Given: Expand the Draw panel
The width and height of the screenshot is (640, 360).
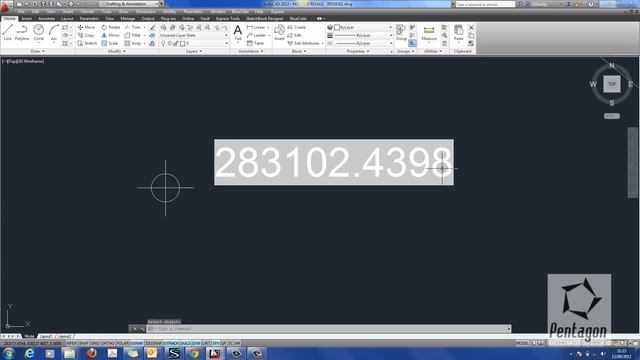Looking at the screenshot, I should (x=38, y=51).
